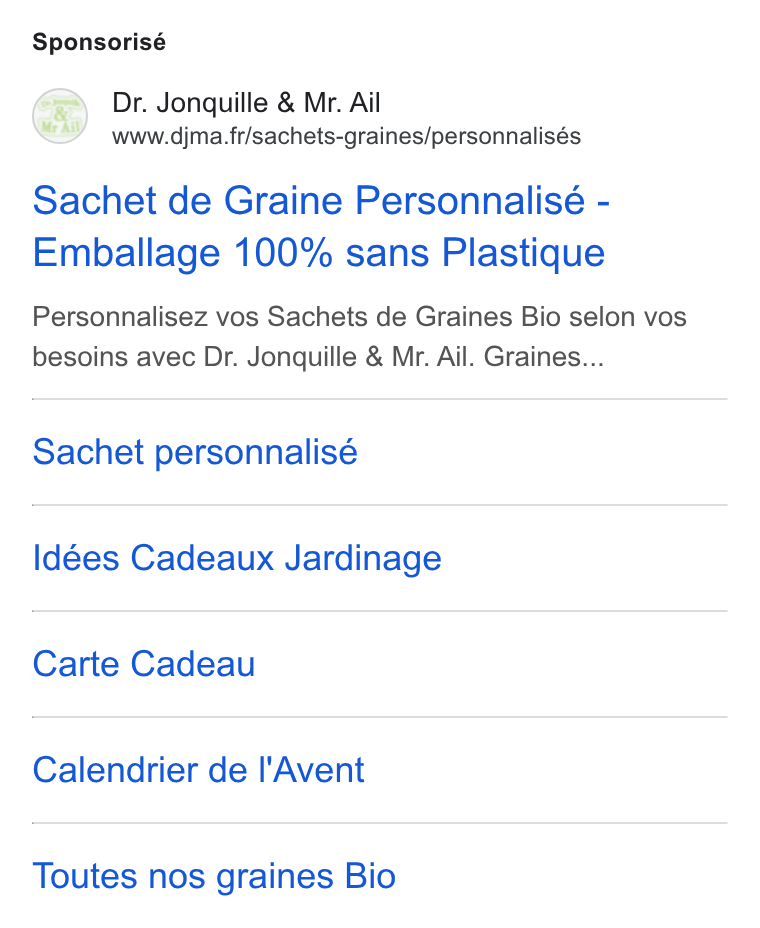Screen dimensions: 760x928
Task: Go to 'Idées Cadeaux Jardinage' sitelink
Action: pyautogui.click(x=237, y=558)
